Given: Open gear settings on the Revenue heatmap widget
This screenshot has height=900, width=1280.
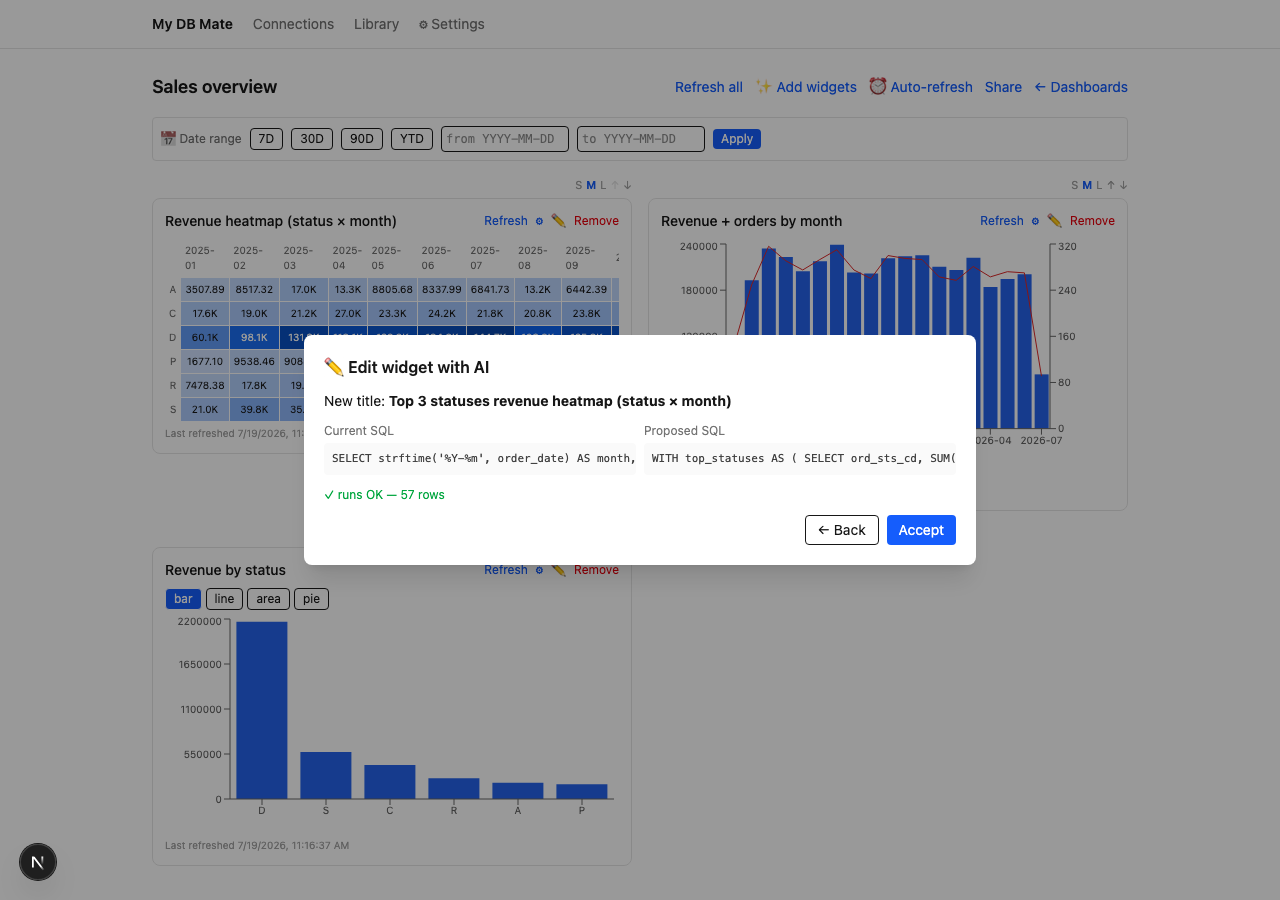Looking at the screenshot, I should [x=539, y=221].
